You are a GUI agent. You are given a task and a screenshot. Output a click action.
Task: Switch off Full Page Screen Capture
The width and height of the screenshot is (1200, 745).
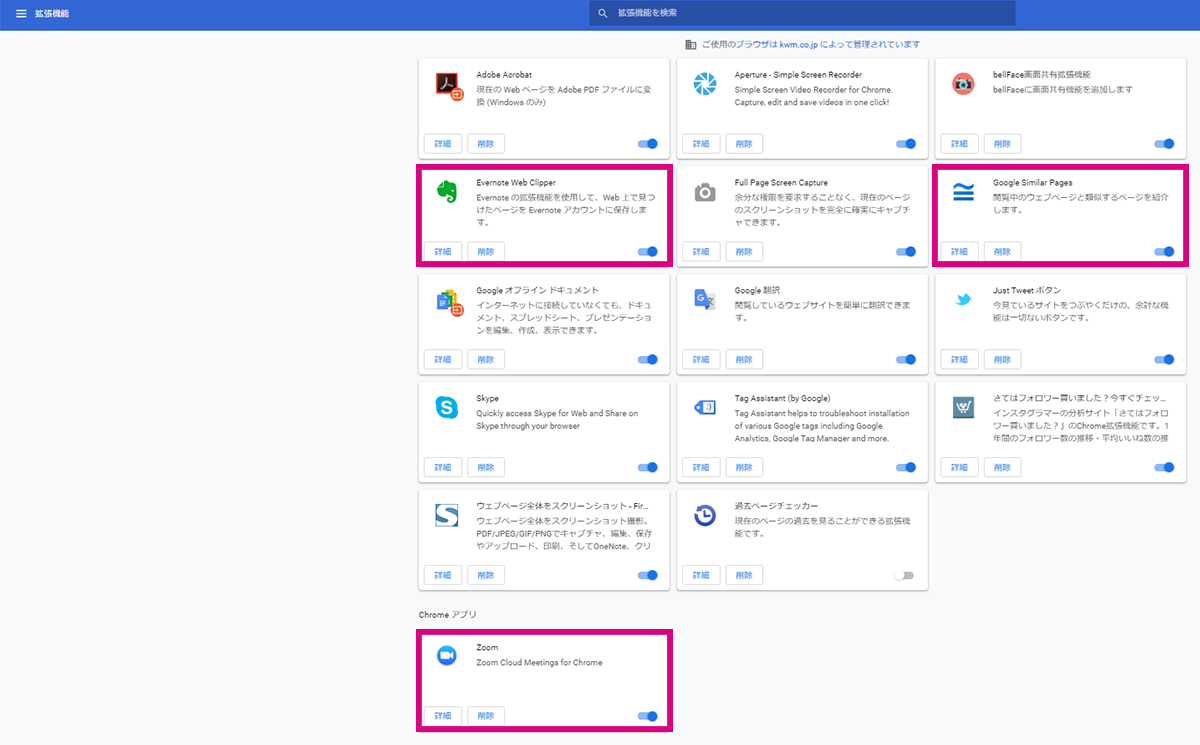pos(906,252)
